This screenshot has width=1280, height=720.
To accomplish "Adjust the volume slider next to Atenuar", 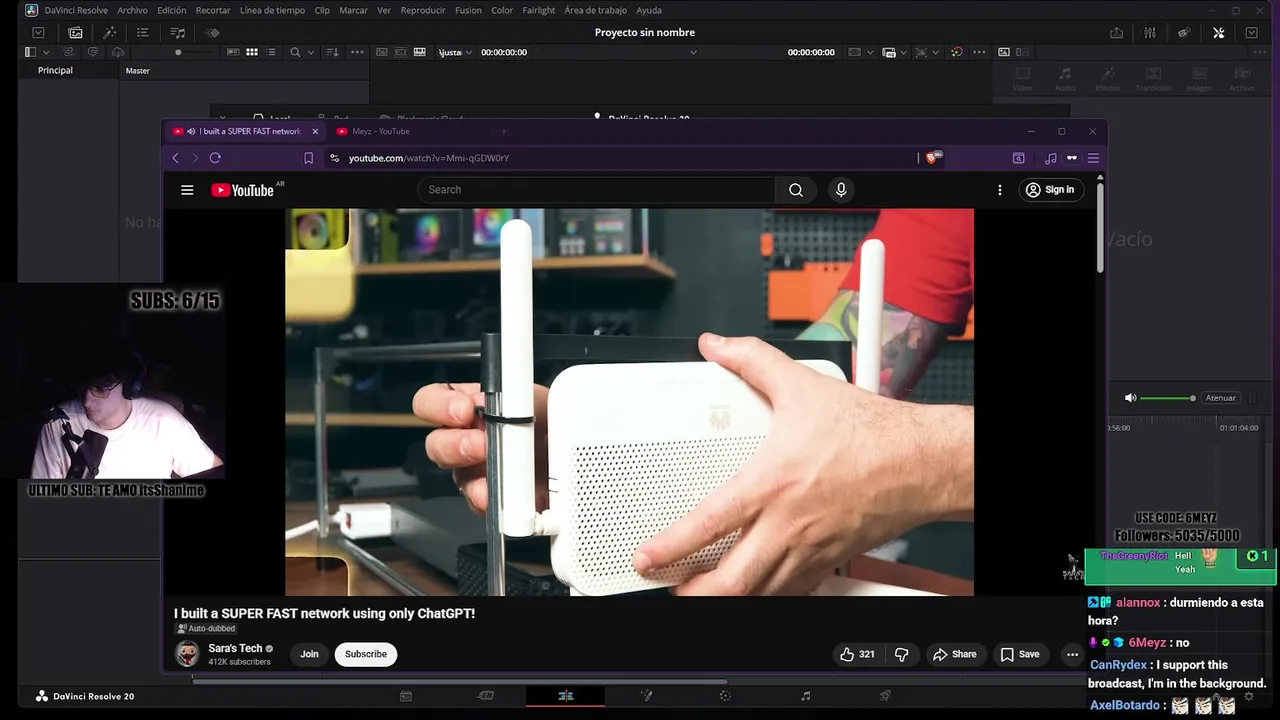I will pos(1168,398).
